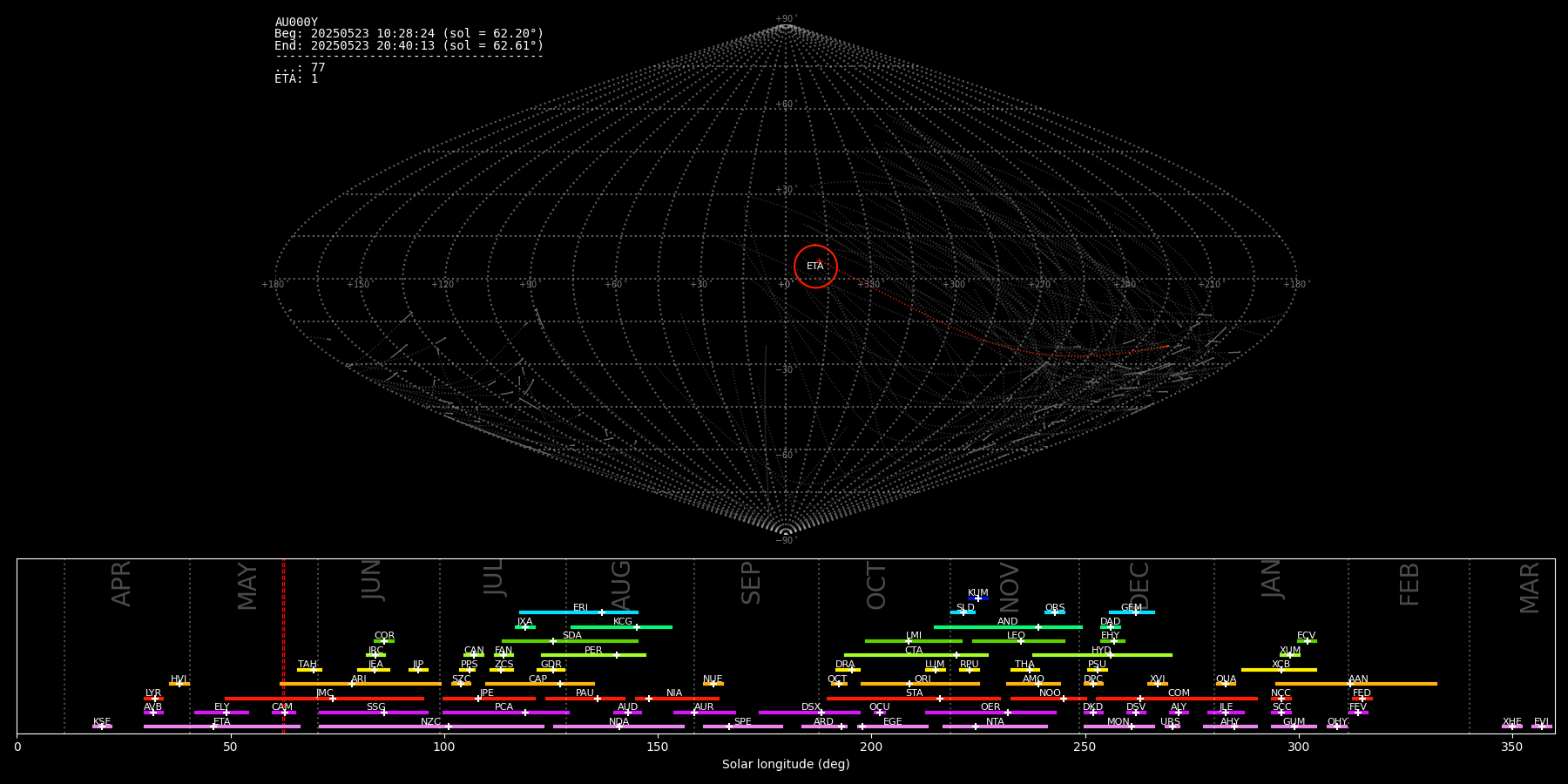This screenshot has width=1568, height=784.
Task: Select the long orange ARI shower bar
Action: click(x=360, y=684)
